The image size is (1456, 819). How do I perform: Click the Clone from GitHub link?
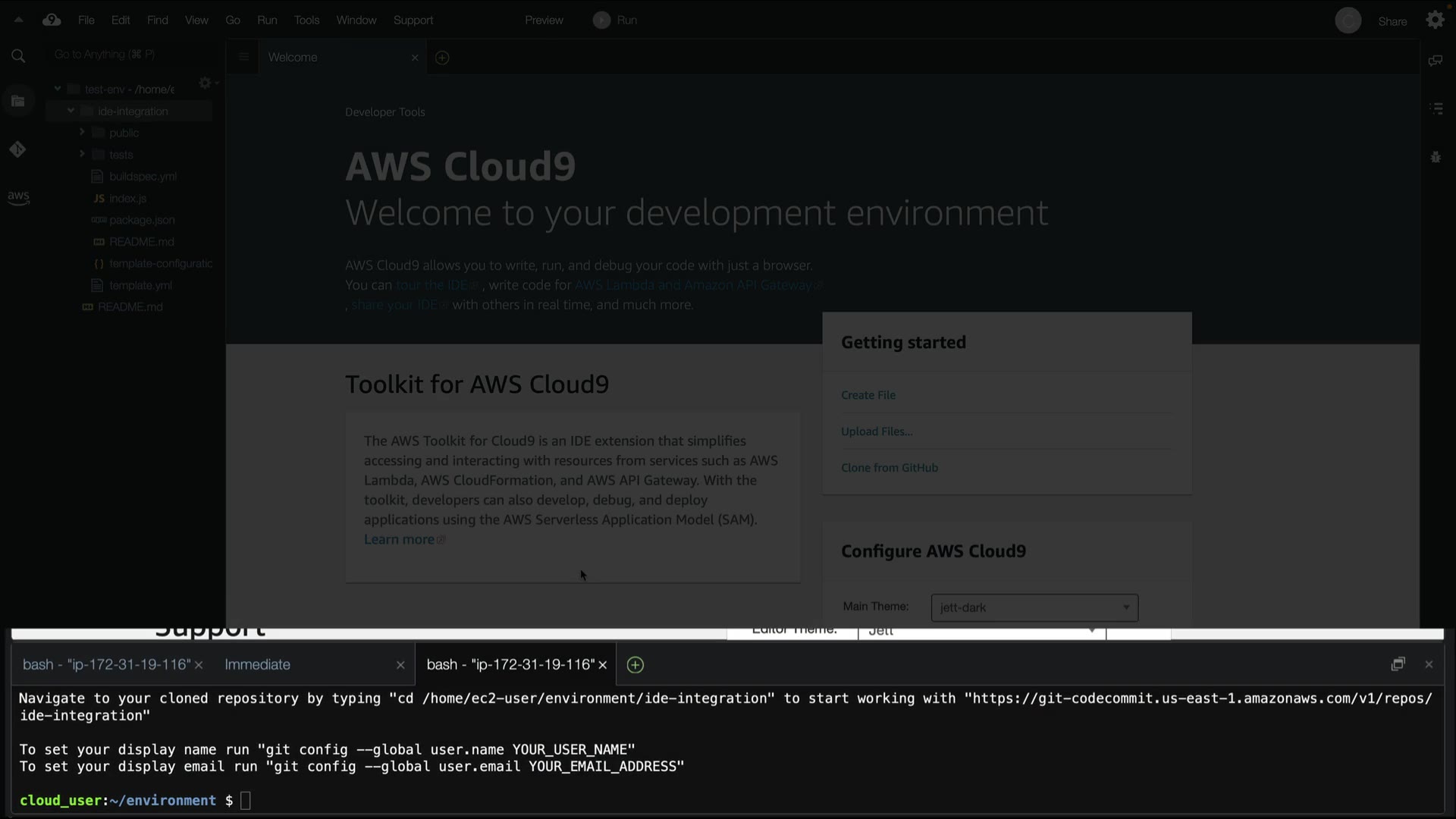[x=890, y=468]
